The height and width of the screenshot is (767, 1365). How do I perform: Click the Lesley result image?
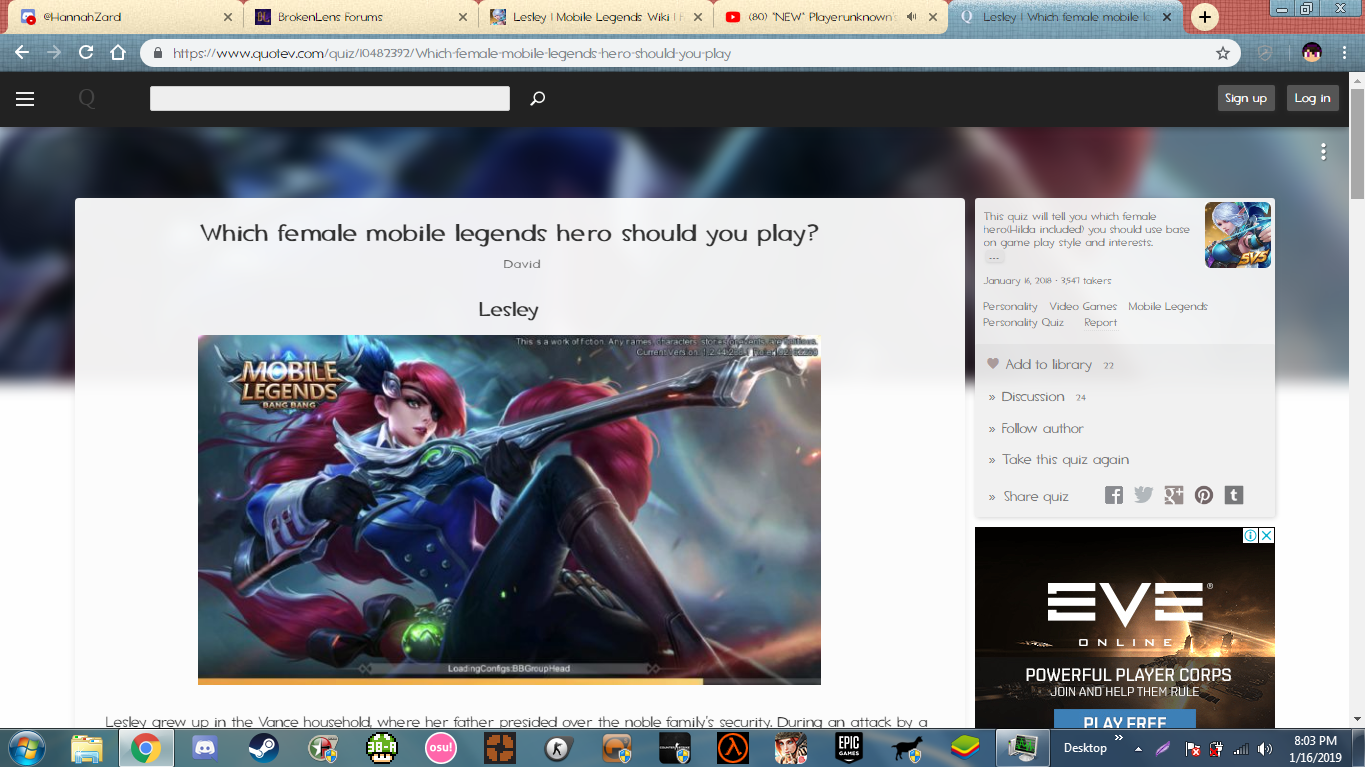pyautogui.click(x=509, y=510)
